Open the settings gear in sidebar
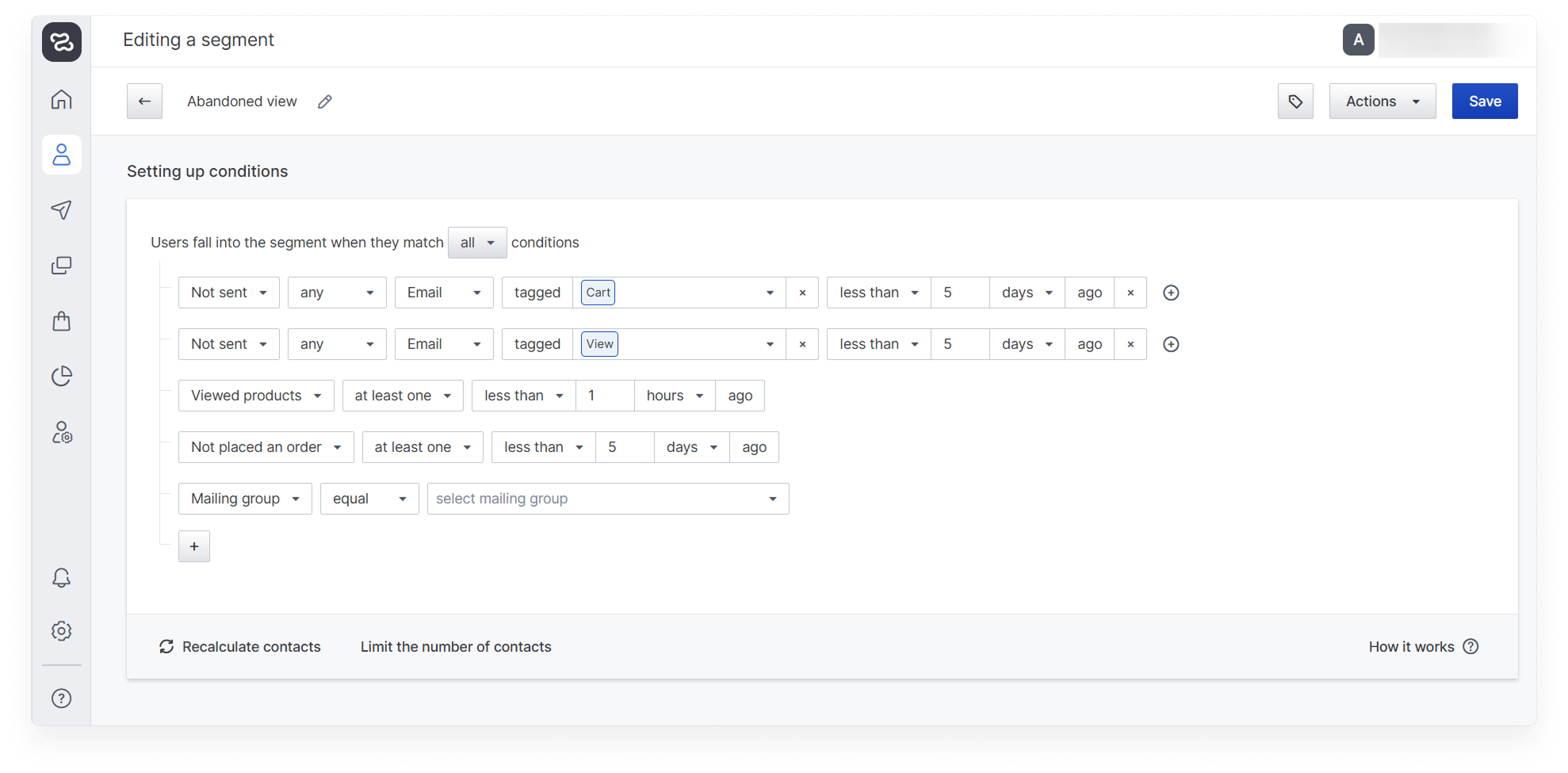Screen dimensions: 1568x773 pos(62,631)
